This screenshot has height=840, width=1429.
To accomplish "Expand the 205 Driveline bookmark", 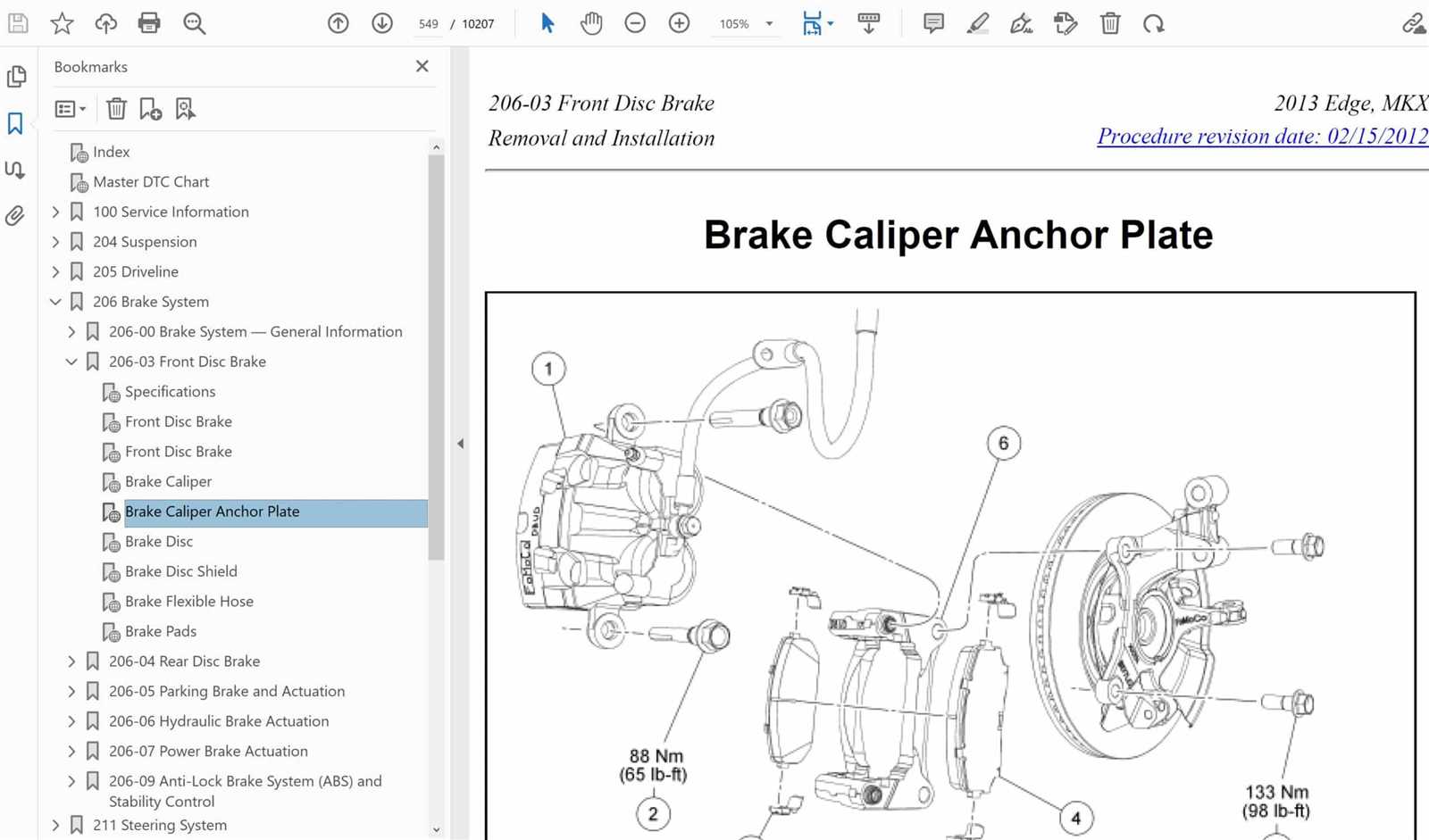I will [x=55, y=271].
